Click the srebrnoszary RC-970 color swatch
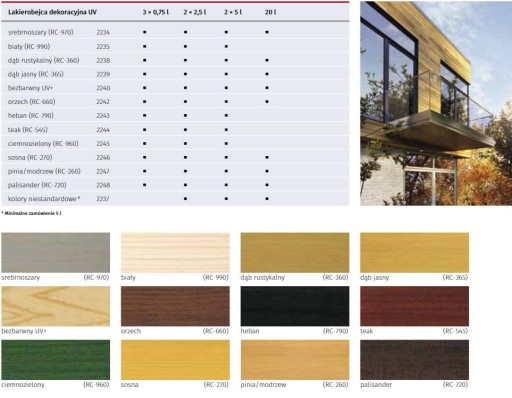This screenshot has height=398, width=512. (x=55, y=253)
